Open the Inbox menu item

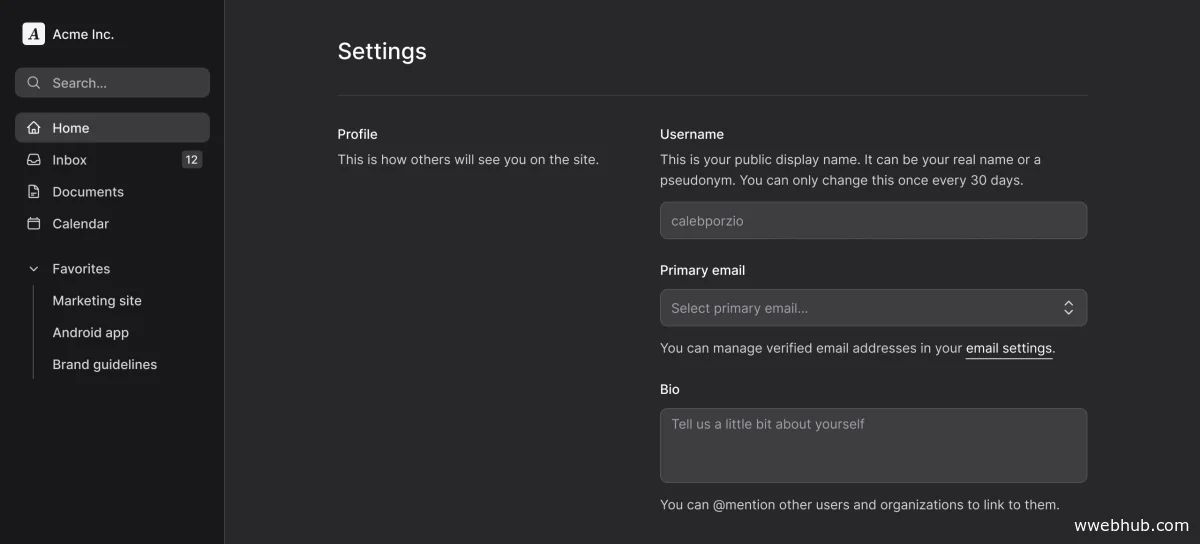click(x=70, y=160)
